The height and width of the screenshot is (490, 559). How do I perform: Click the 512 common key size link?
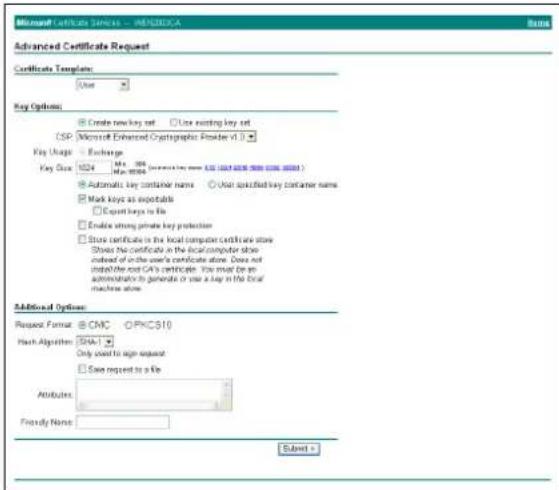(209, 168)
